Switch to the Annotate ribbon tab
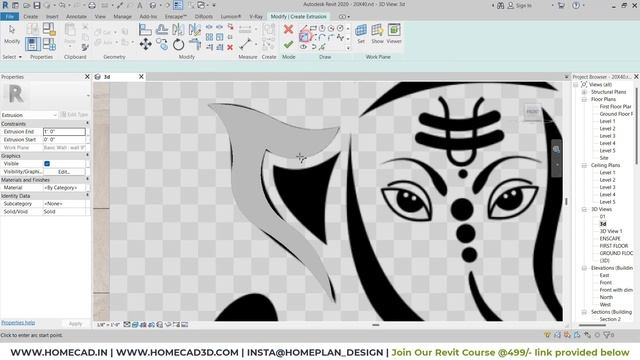The height and width of the screenshot is (360, 640). pyautogui.click(x=76, y=17)
